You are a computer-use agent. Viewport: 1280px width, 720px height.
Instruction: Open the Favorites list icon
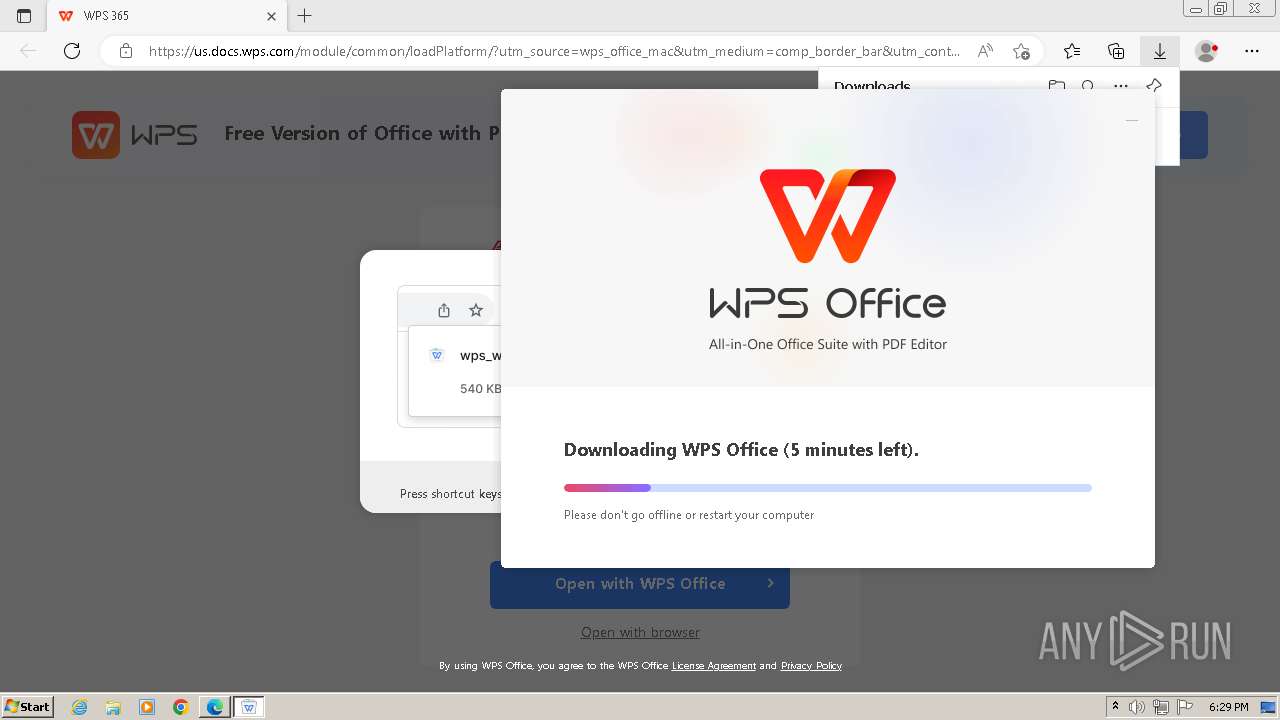click(1072, 51)
